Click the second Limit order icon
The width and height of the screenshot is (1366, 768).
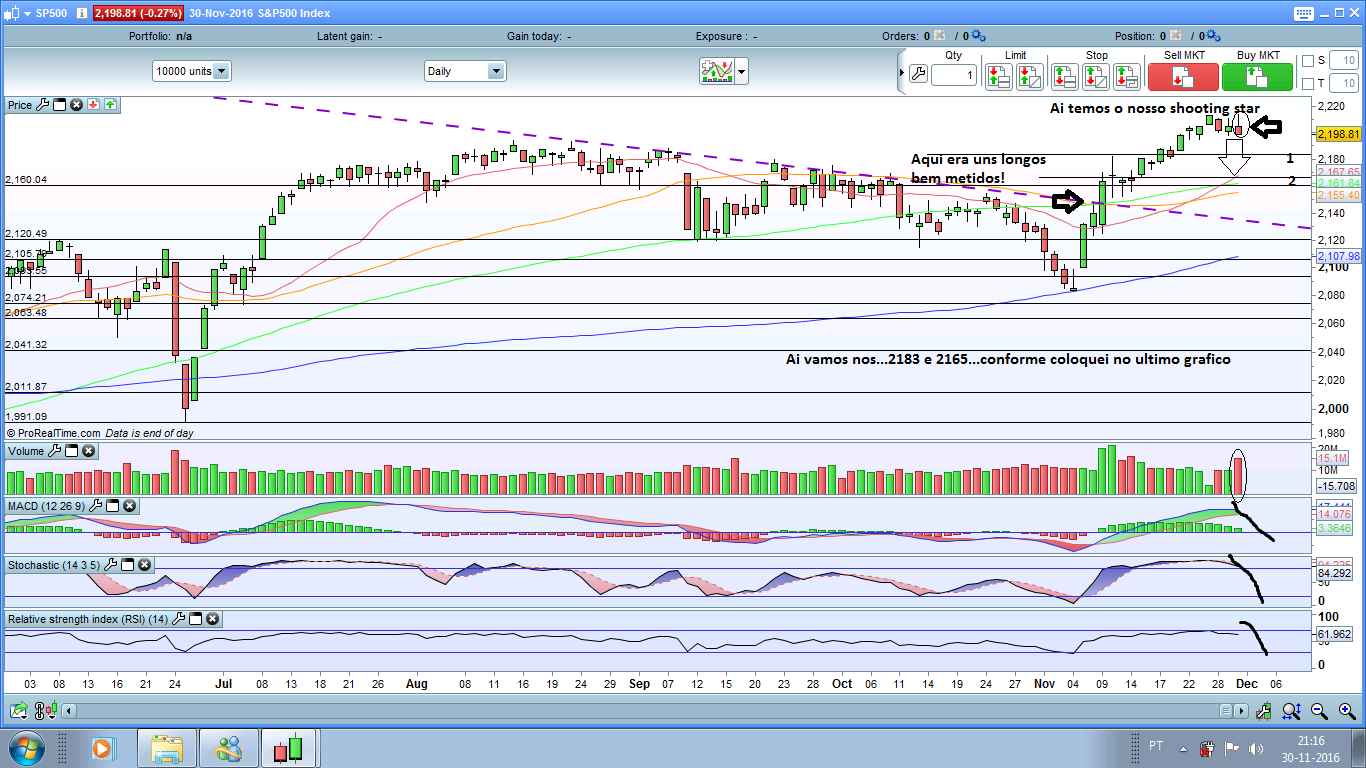[x=1030, y=76]
